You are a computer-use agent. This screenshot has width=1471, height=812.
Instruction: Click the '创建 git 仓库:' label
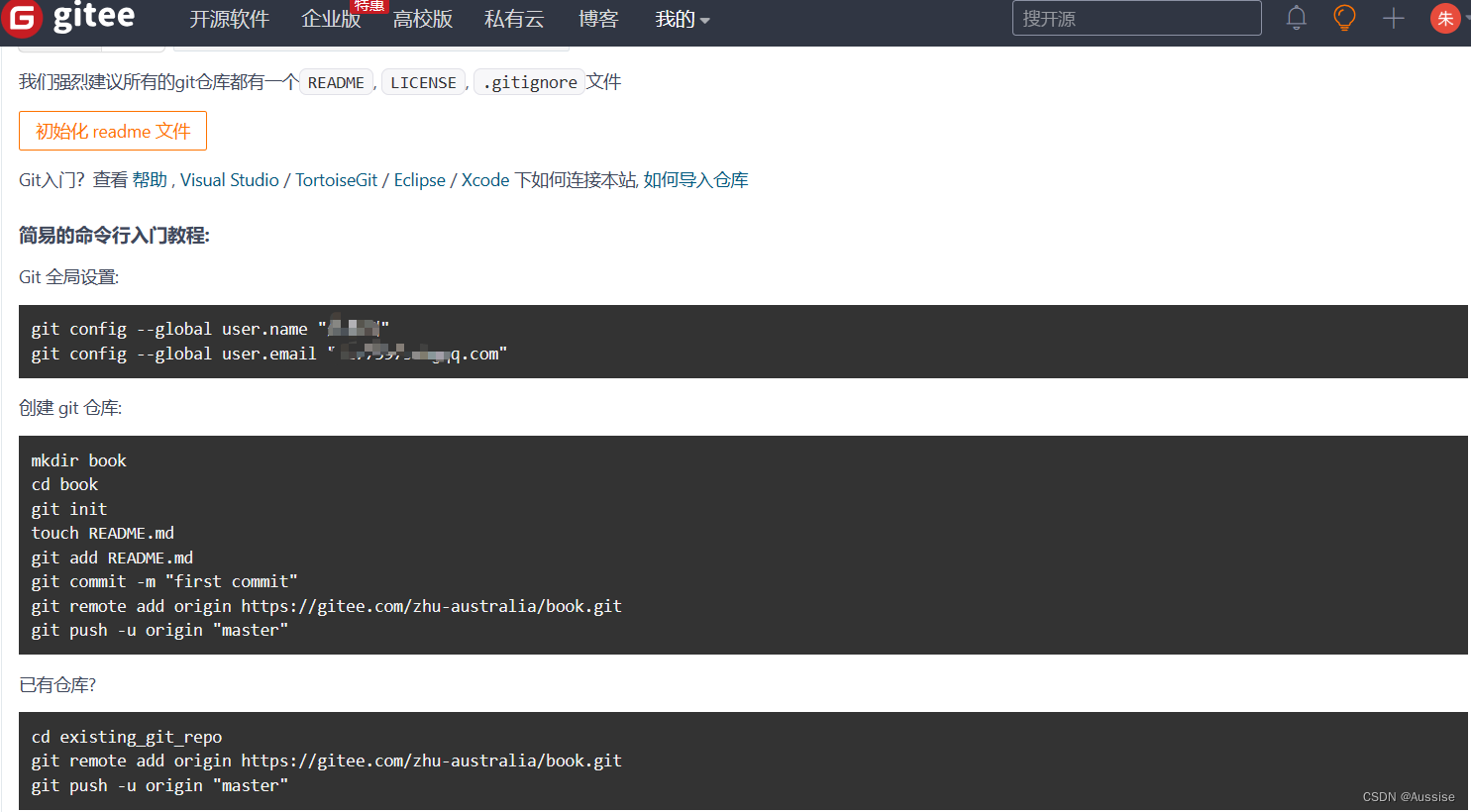70,408
